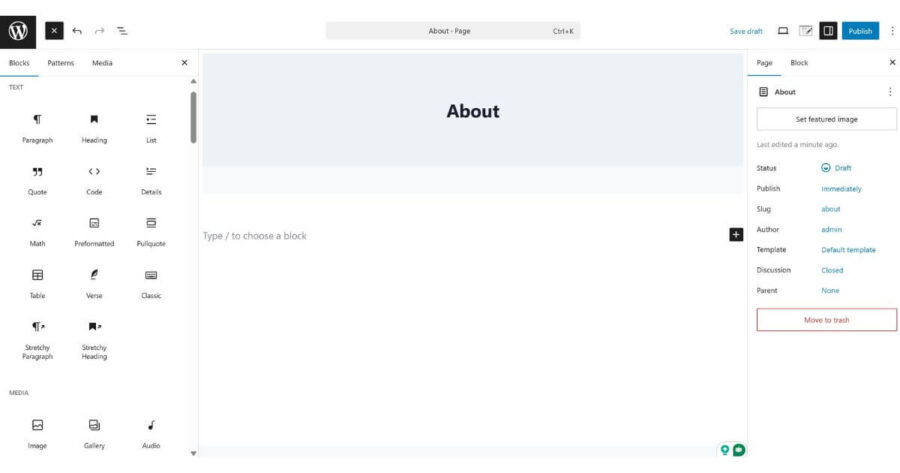Viewport: 900px width, 473px height.
Task: Change the admin author
Action: point(831,230)
